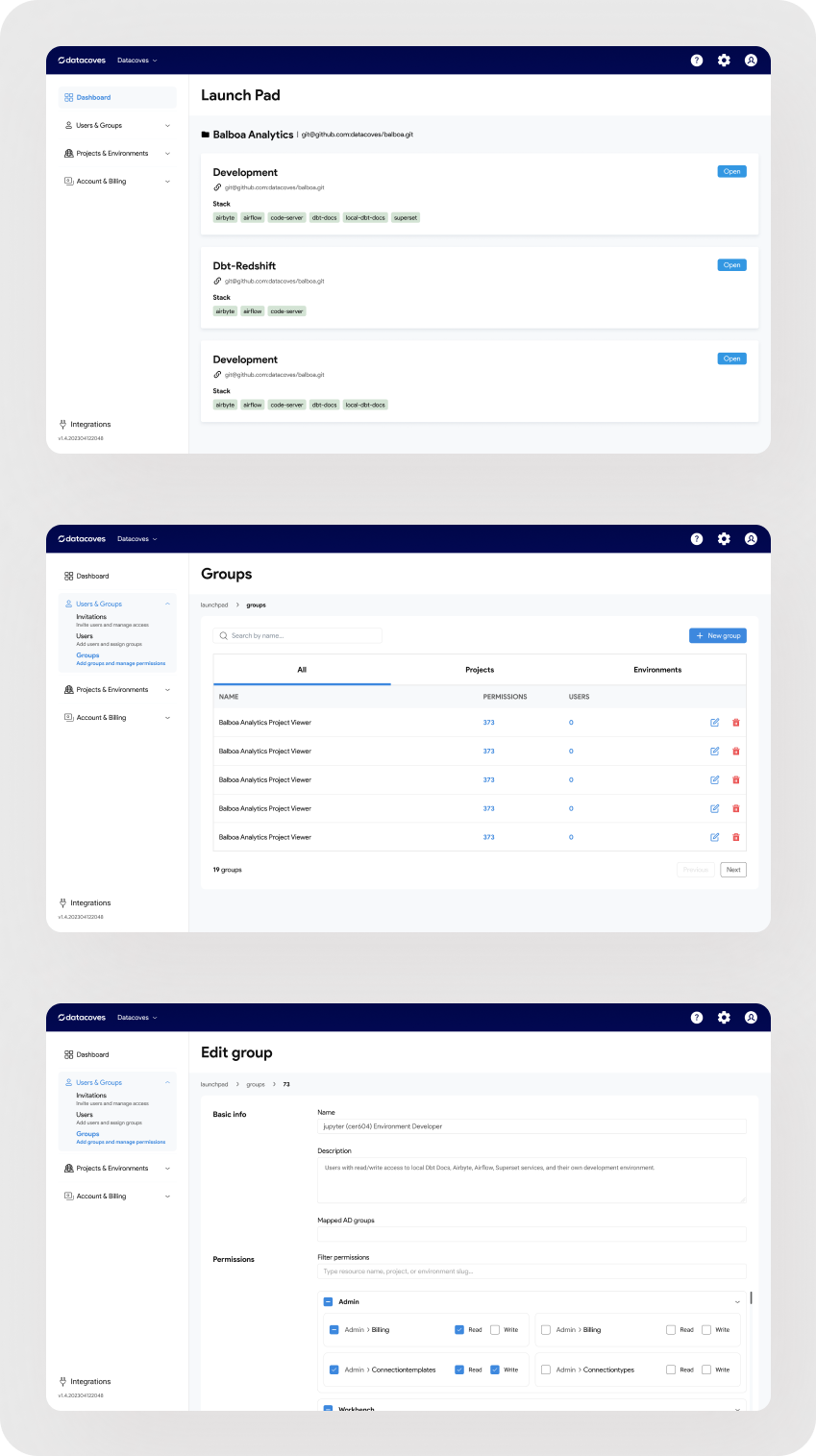This screenshot has height=1456, width=816.
Task: Uncheck the Admin permissions master checkbox
Action: point(327,1300)
